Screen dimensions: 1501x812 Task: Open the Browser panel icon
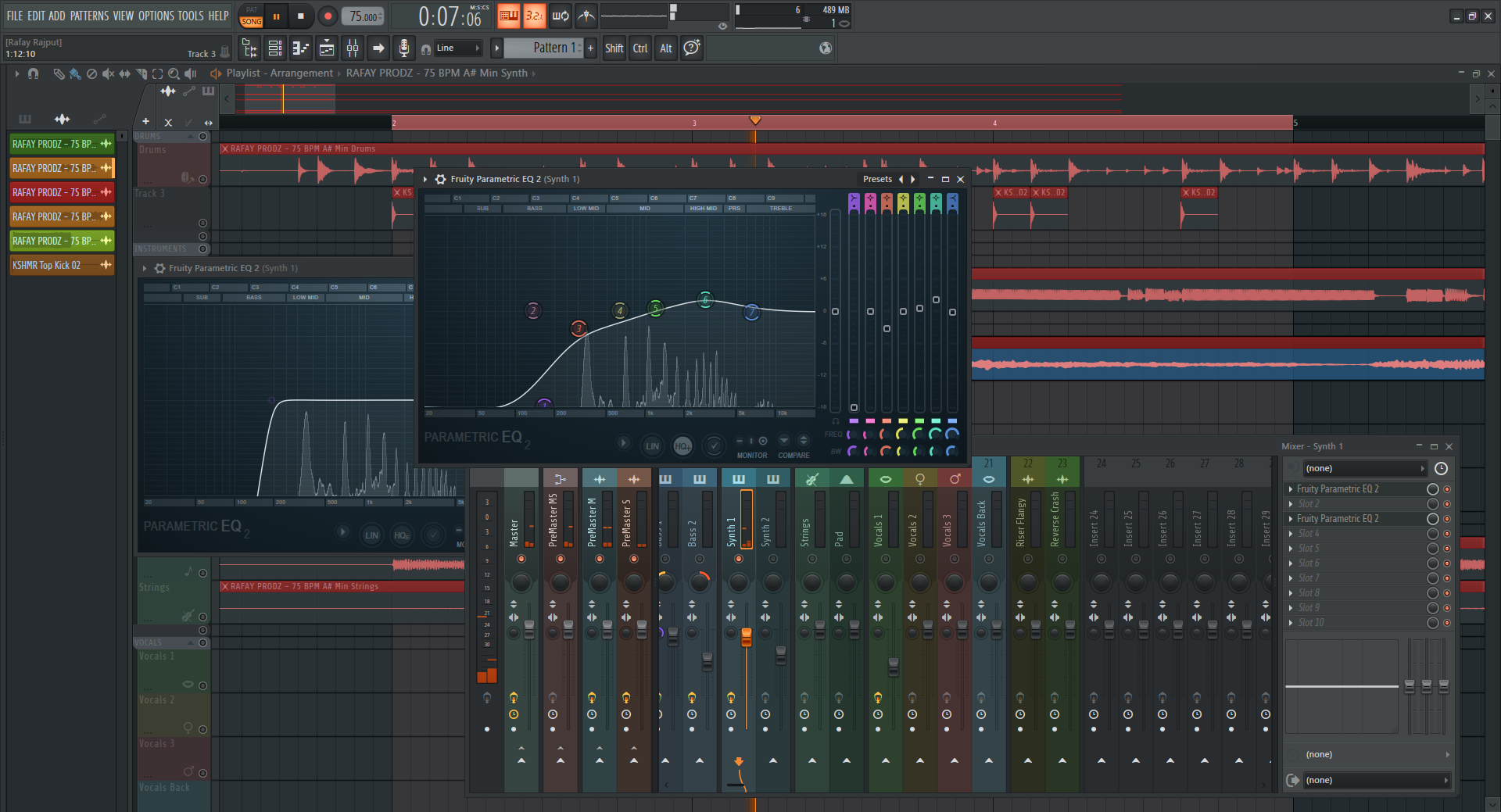pyautogui.click(x=249, y=48)
